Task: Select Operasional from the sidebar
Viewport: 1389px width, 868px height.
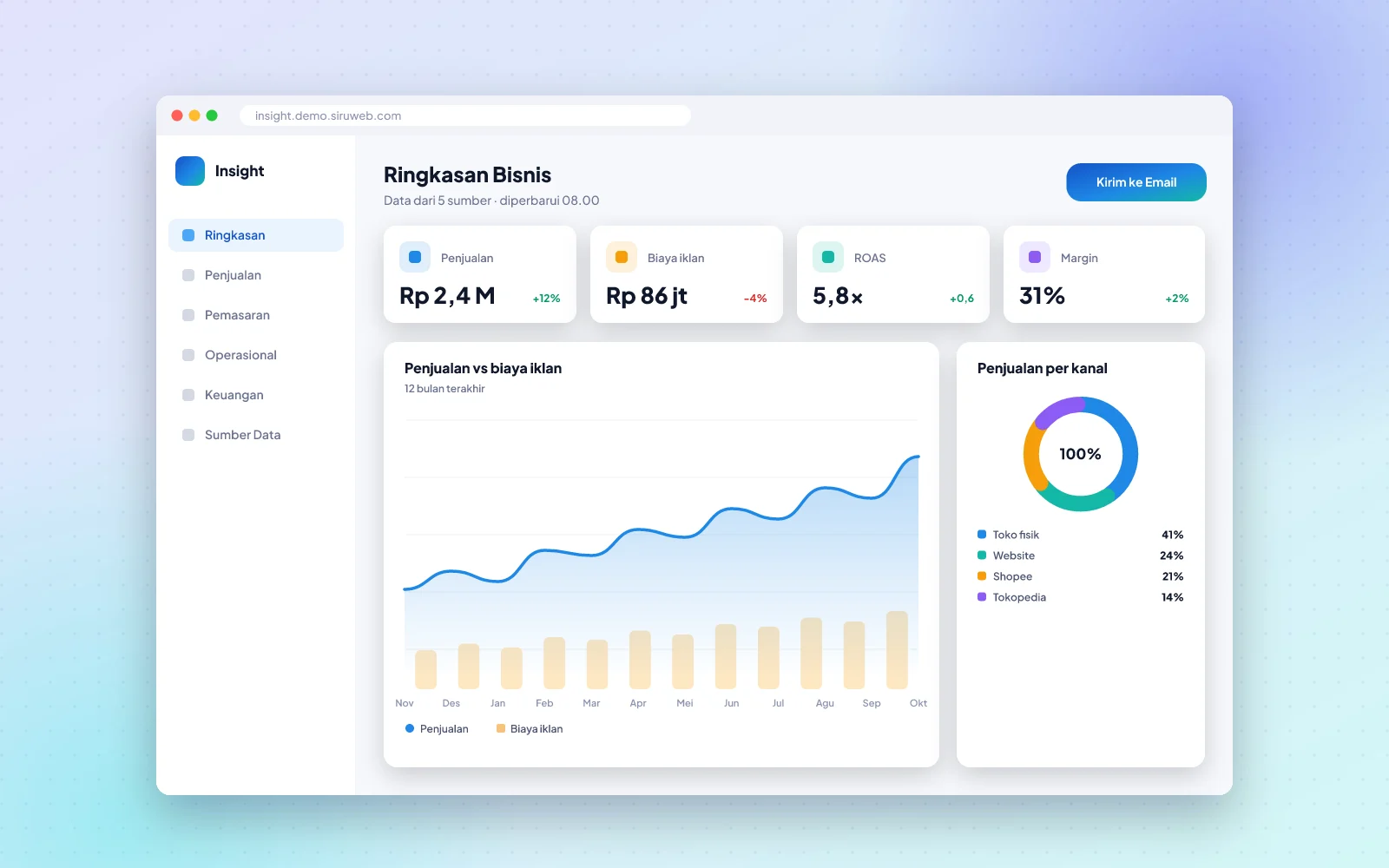Action: (x=256, y=355)
